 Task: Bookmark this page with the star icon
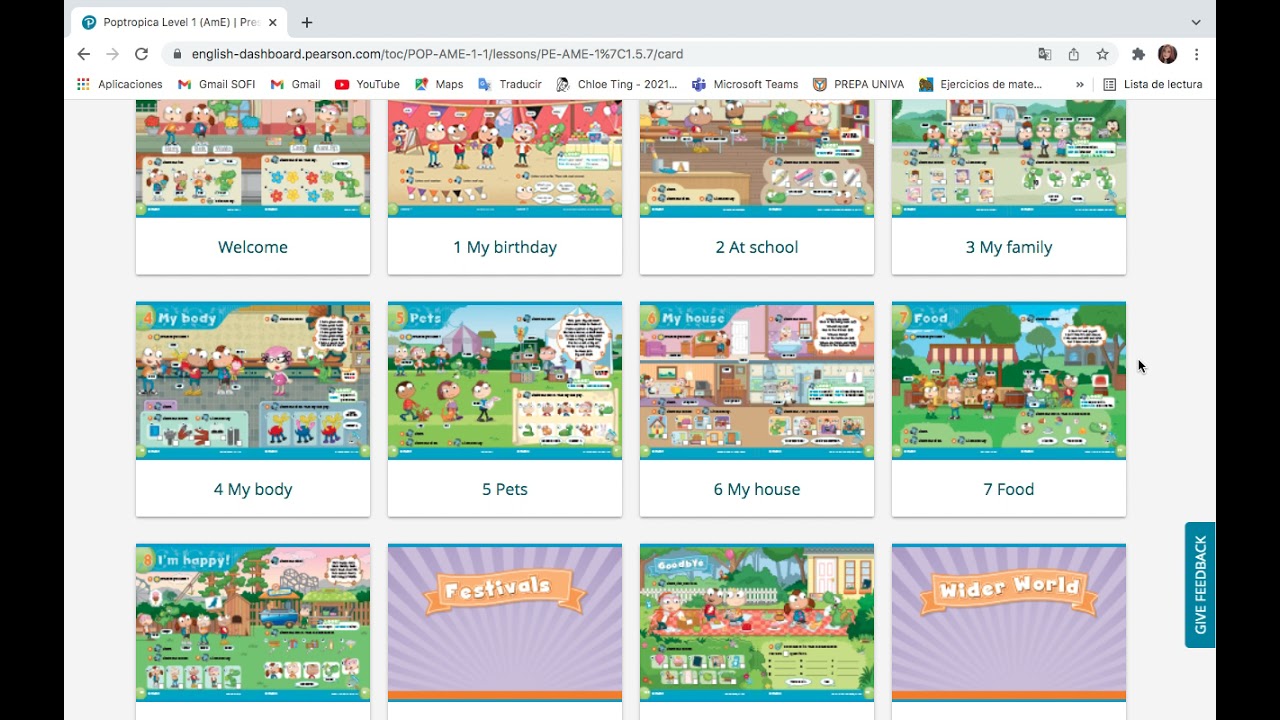pos(1102,54)
